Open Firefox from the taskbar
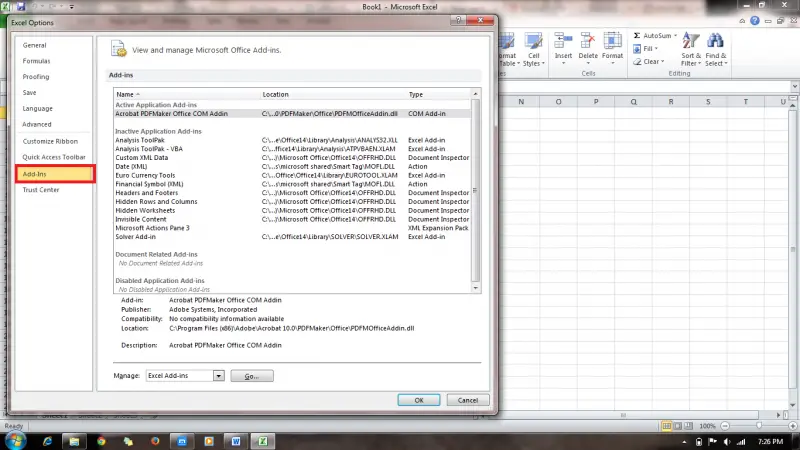The height and width of the screenshot is (450, 800). [x=155, y=441]
